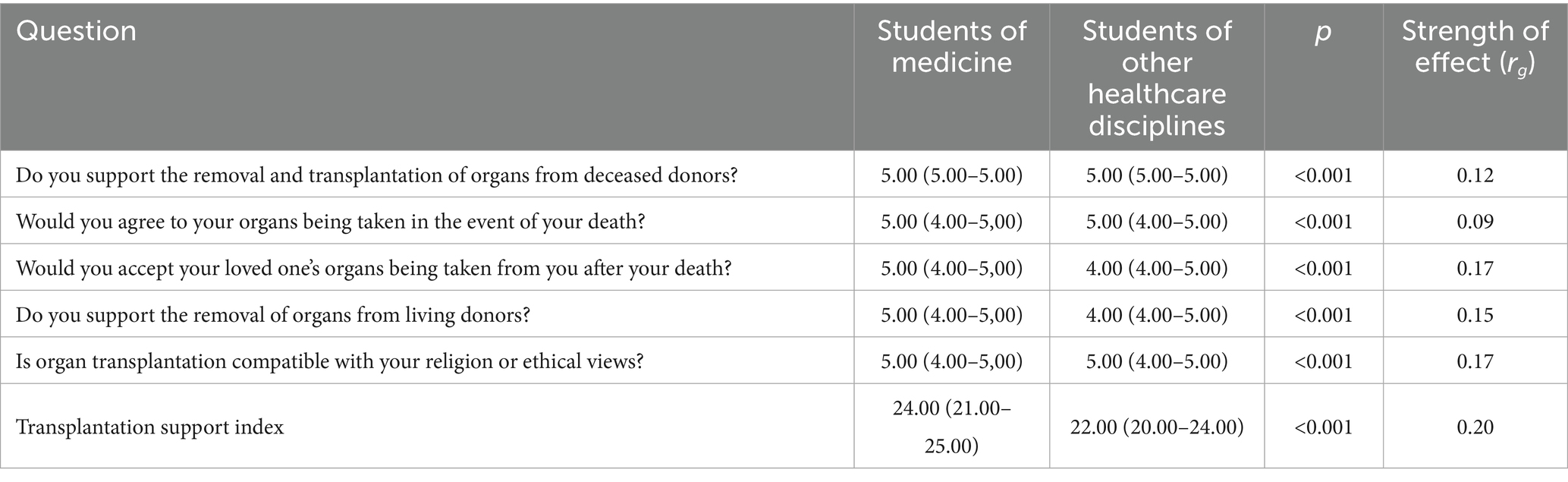Click the 22.00 (20.00–24.00) cell
This screenshot has width=1568, height=482.
1156,427
